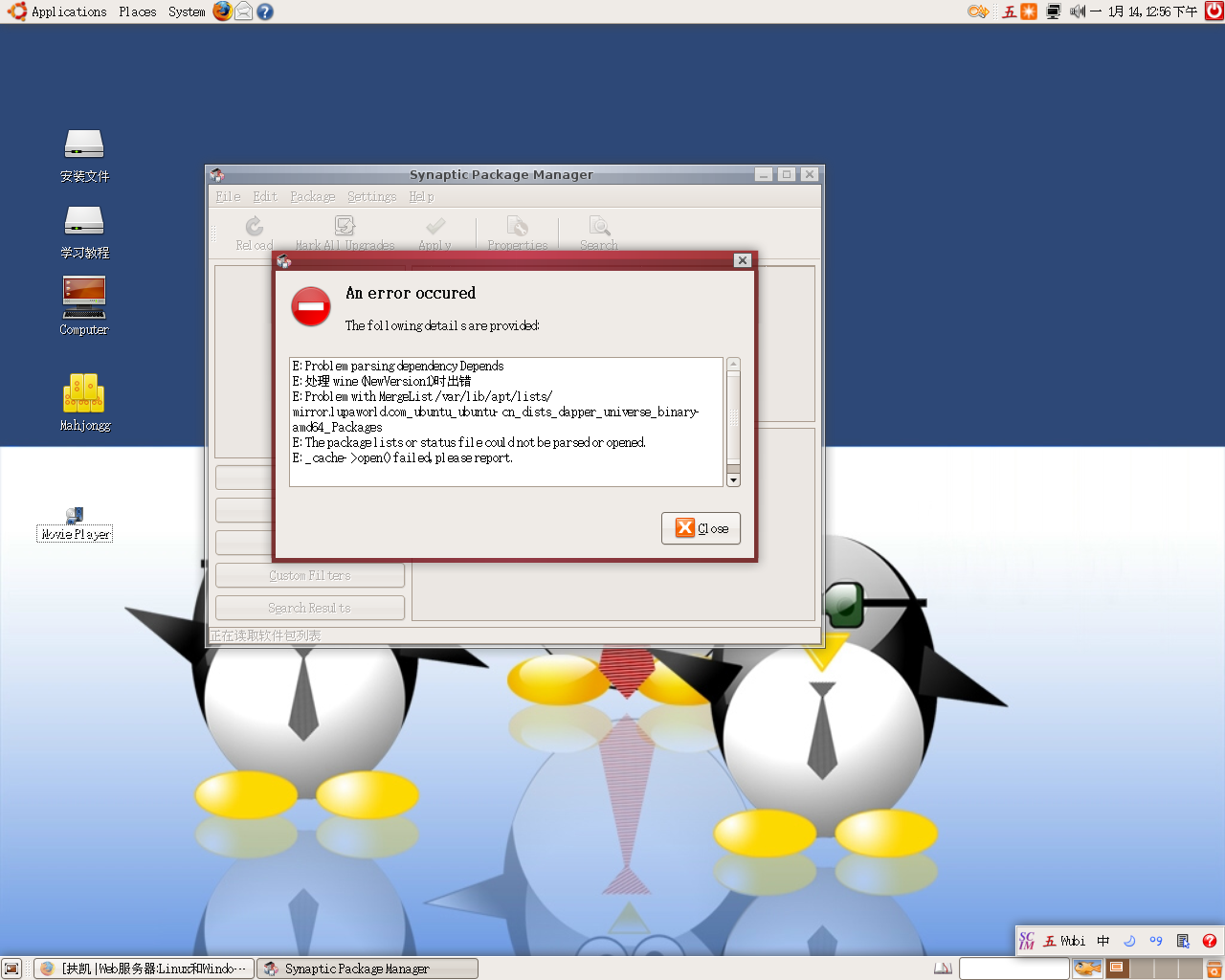Close the error dialog with Close button

(x=701, y=528)
